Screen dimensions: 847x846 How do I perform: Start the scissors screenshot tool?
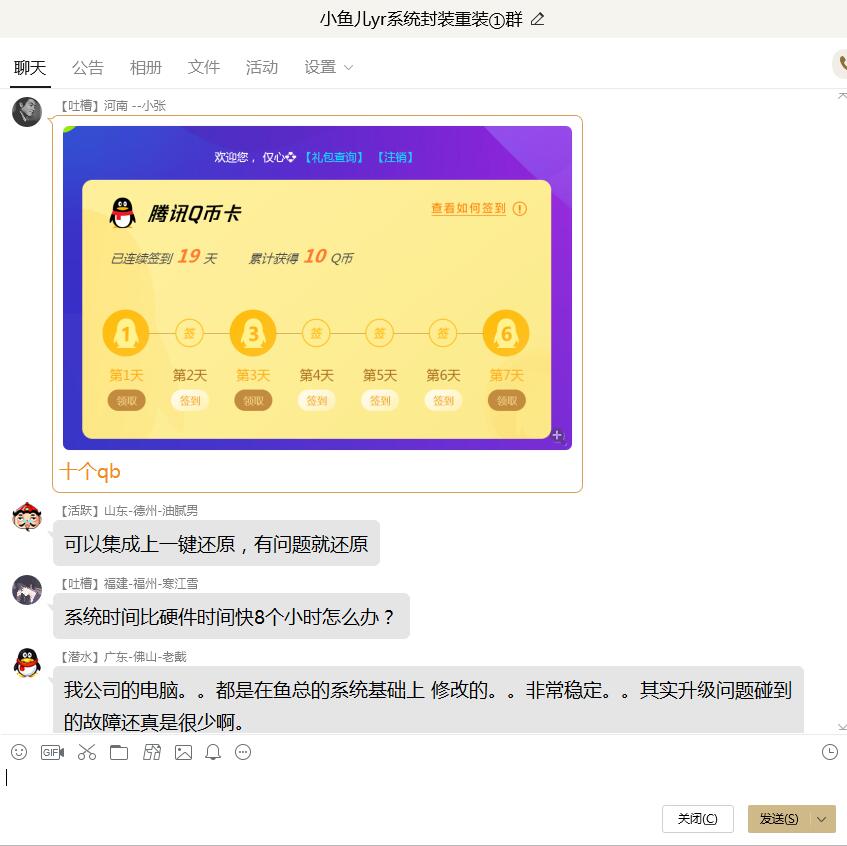tap(86, 752)
